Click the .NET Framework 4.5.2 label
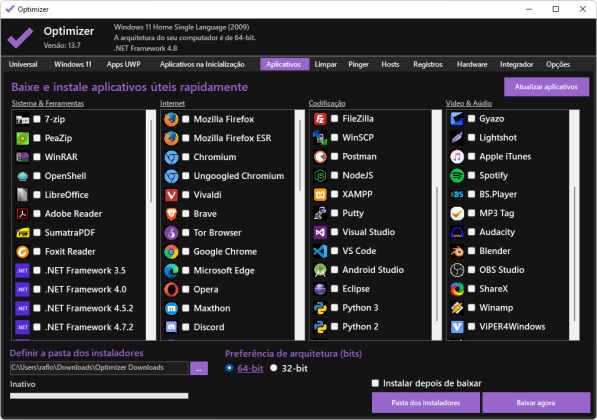 [89, 308]
